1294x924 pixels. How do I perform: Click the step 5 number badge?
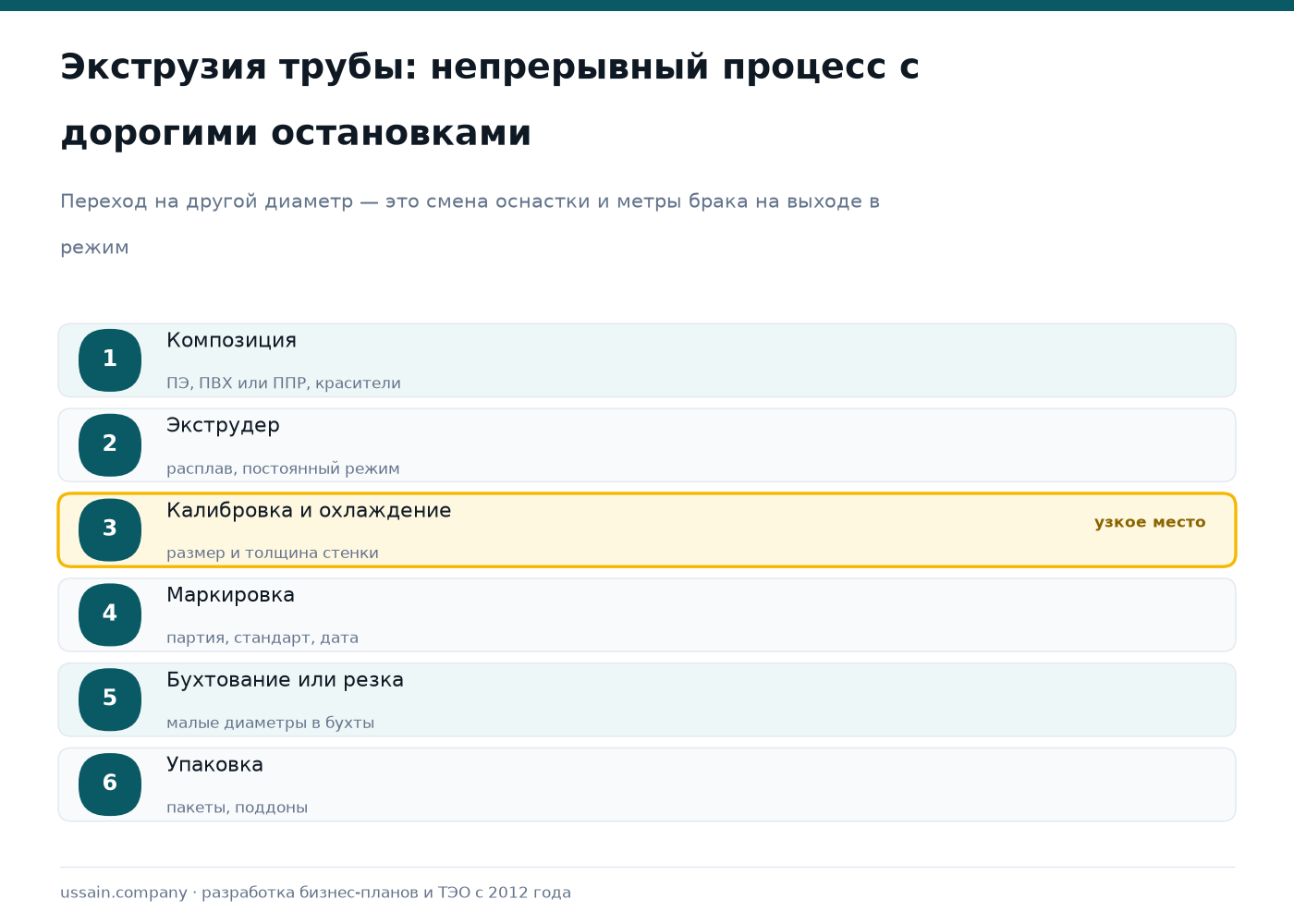coord(110,699)
